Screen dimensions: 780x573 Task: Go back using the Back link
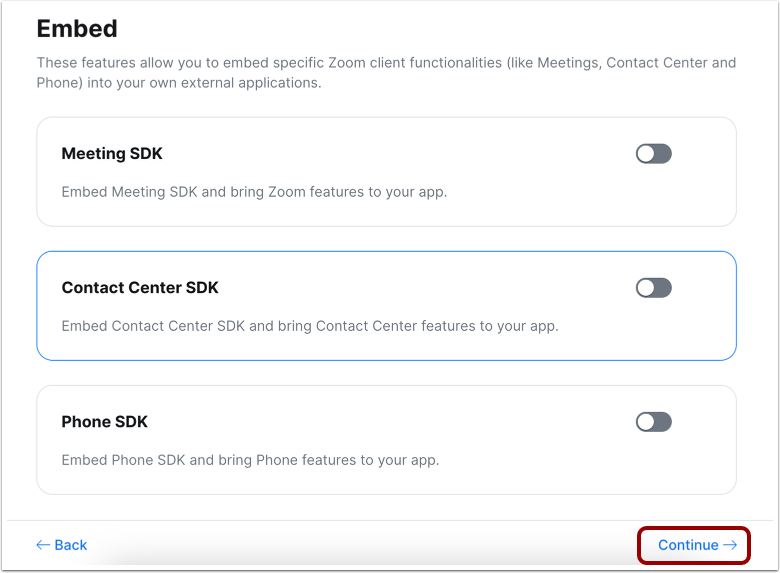coord(62,545)
